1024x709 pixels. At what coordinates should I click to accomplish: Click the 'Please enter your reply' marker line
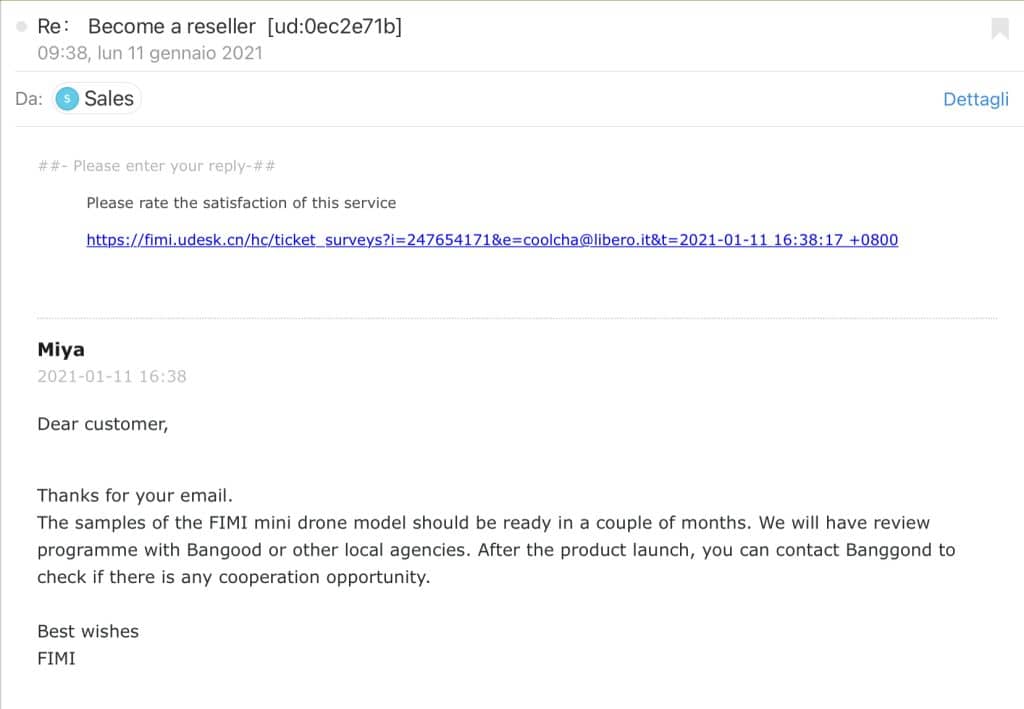[x=156, y=166]
